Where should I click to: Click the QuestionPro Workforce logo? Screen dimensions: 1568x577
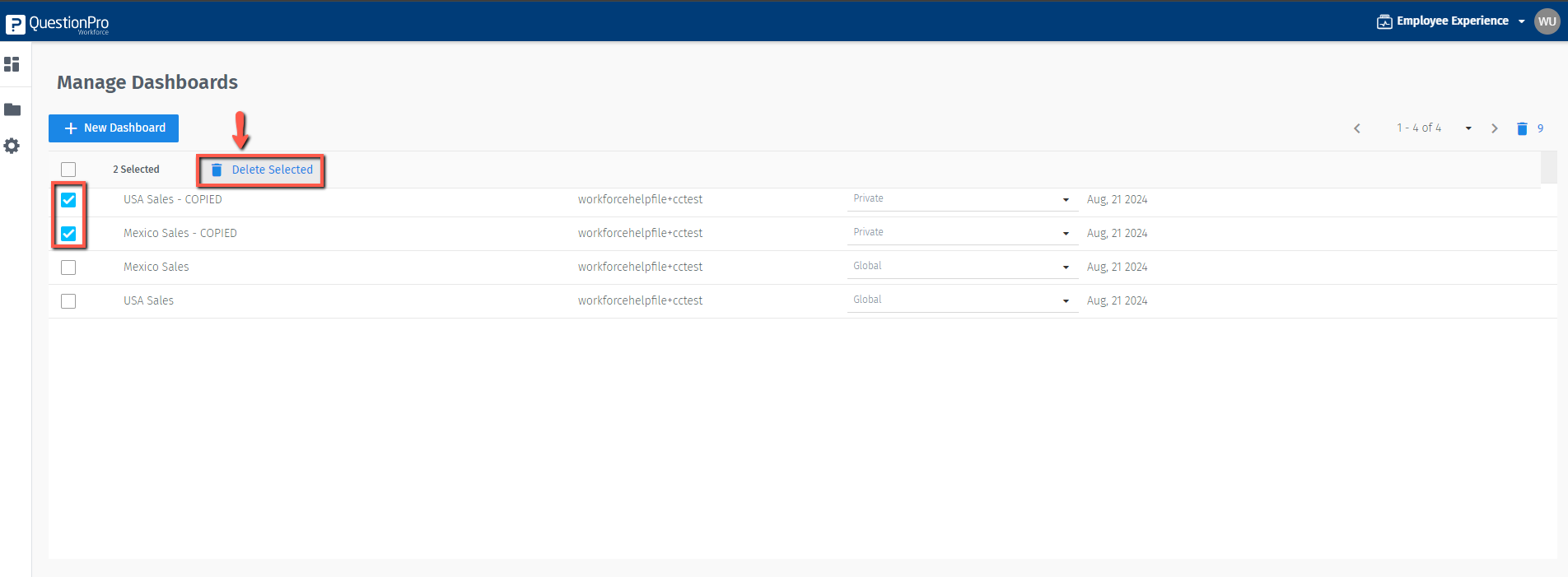(57, 24)
